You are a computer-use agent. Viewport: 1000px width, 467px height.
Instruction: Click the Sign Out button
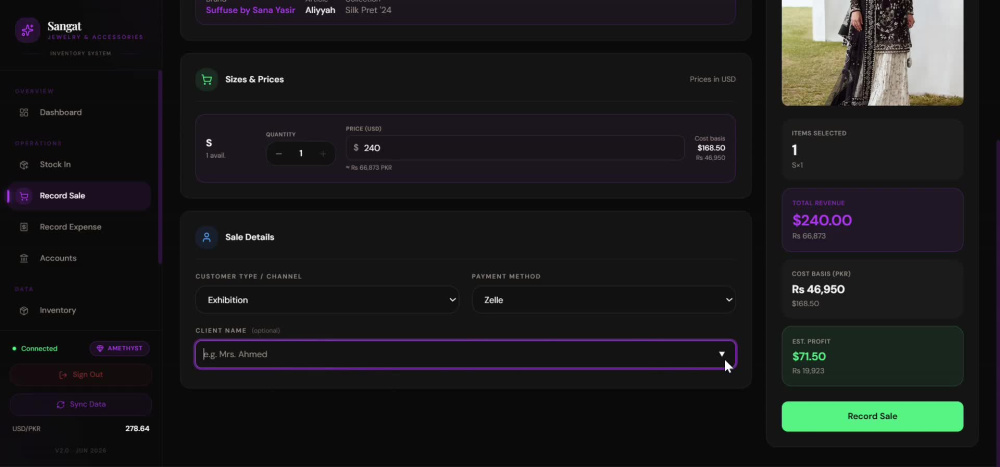pos(80,375)
